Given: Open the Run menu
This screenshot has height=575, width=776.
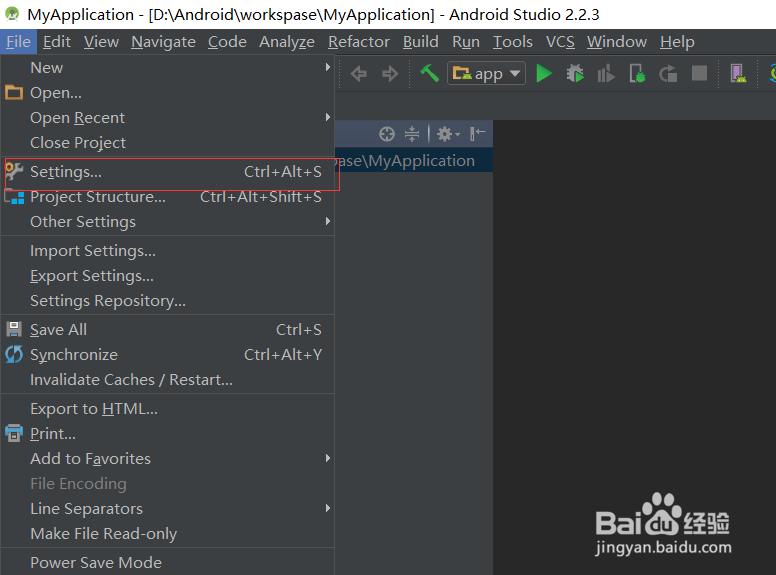Looking at the screenshot, I should point(466,42).
